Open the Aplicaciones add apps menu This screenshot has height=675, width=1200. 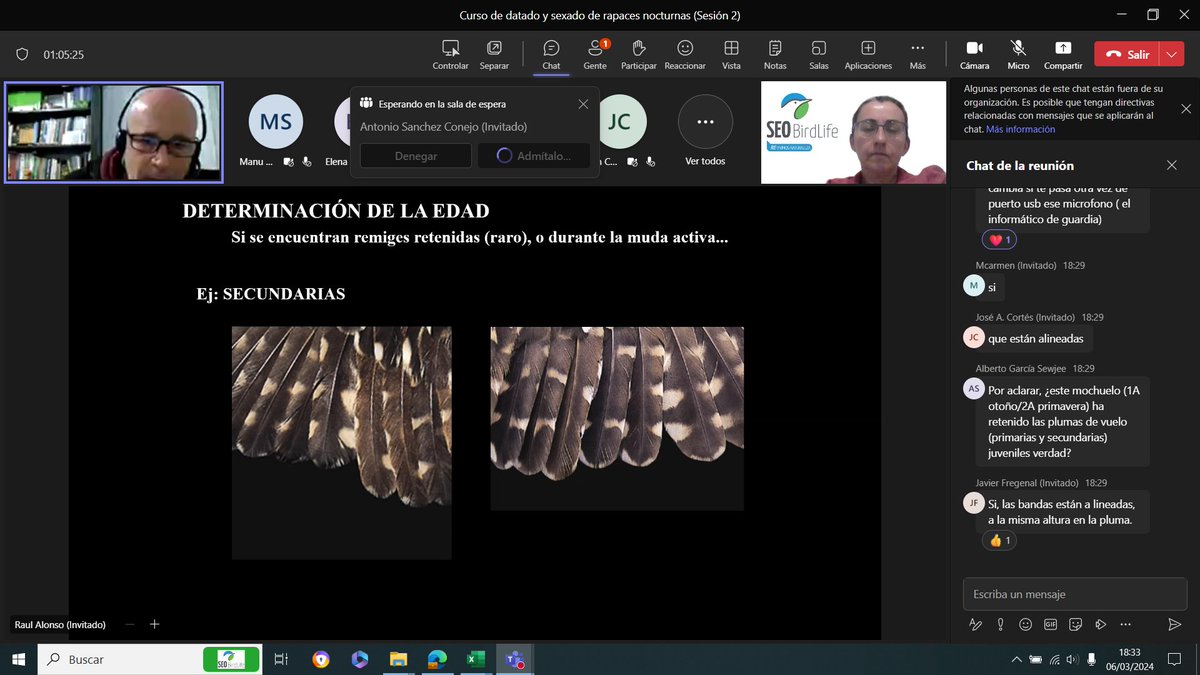[868, 55]
